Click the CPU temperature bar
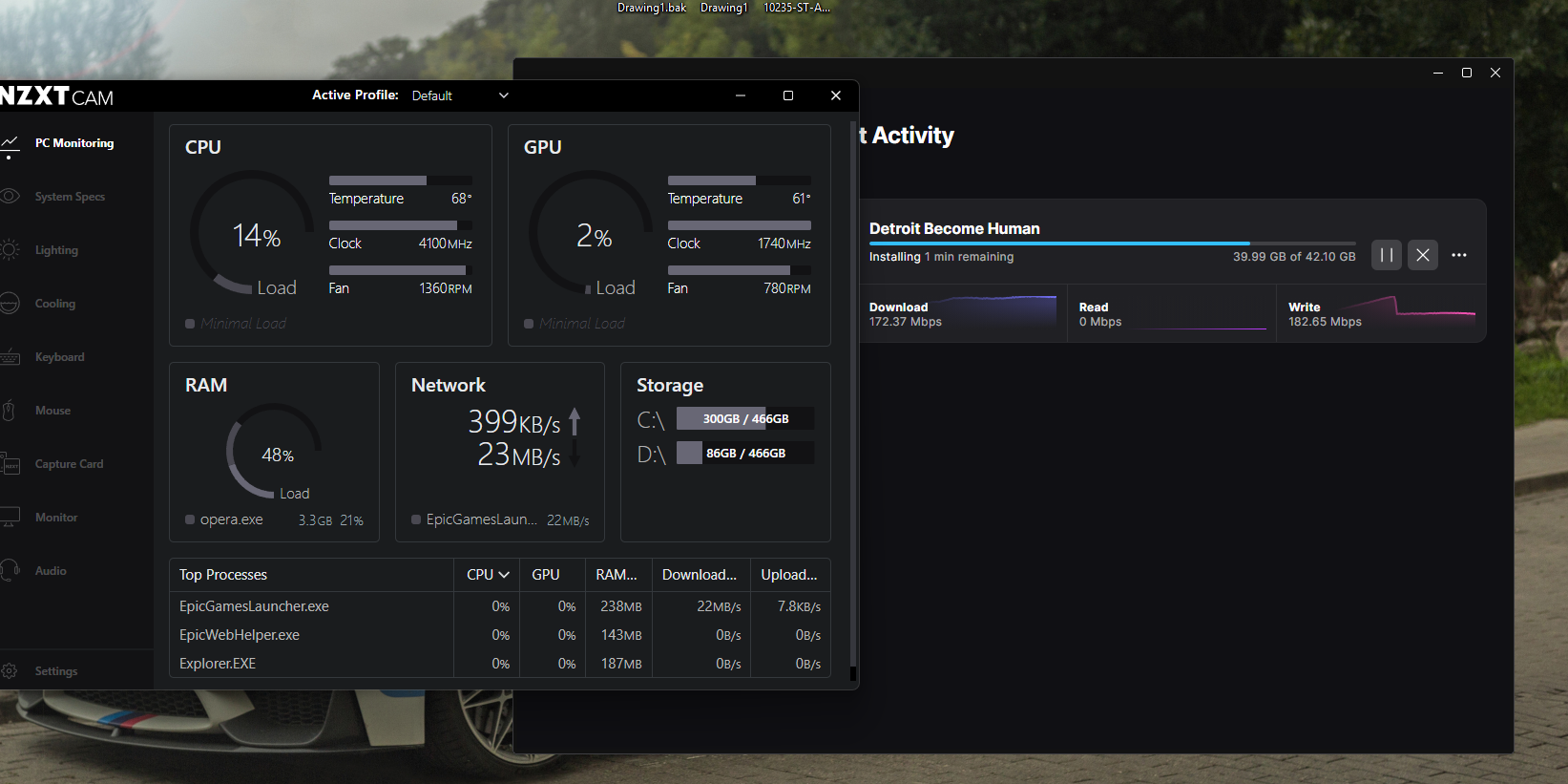The height and width of the screenshot is (784, 1568). click(401, 180)
